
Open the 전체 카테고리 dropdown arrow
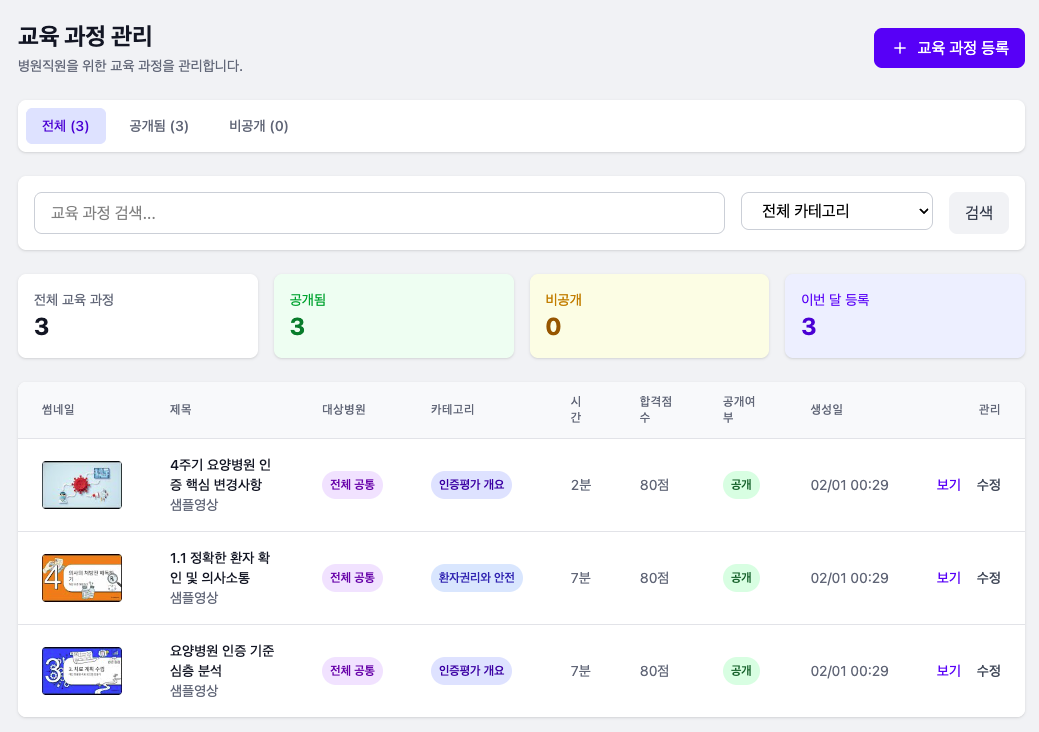920,212
